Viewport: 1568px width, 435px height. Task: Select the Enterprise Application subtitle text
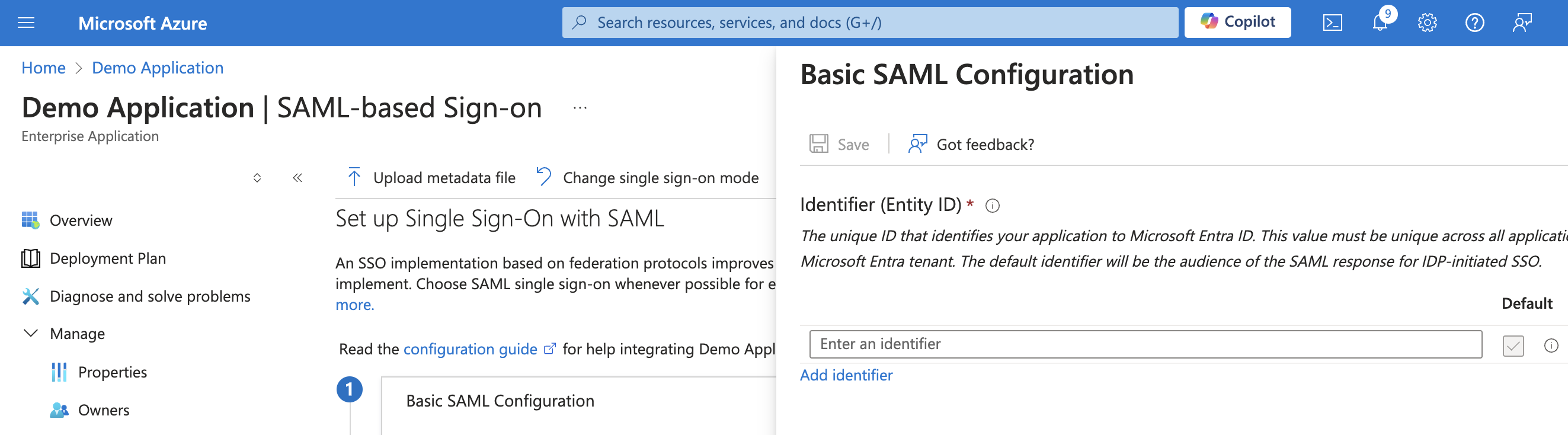pos(90,136)
